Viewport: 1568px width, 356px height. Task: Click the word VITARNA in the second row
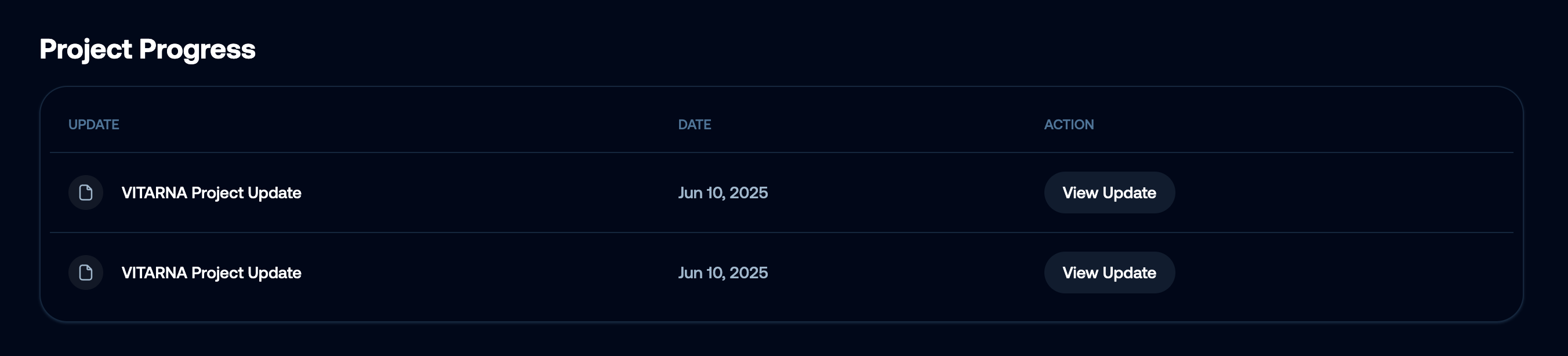pos(154,273)
